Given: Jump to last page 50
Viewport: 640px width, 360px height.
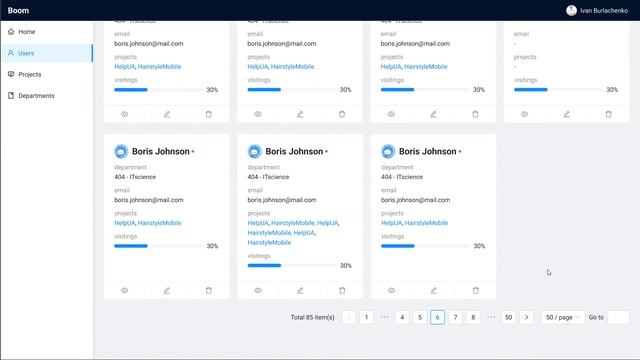Looking at the screenshot, I should [508, 317].
